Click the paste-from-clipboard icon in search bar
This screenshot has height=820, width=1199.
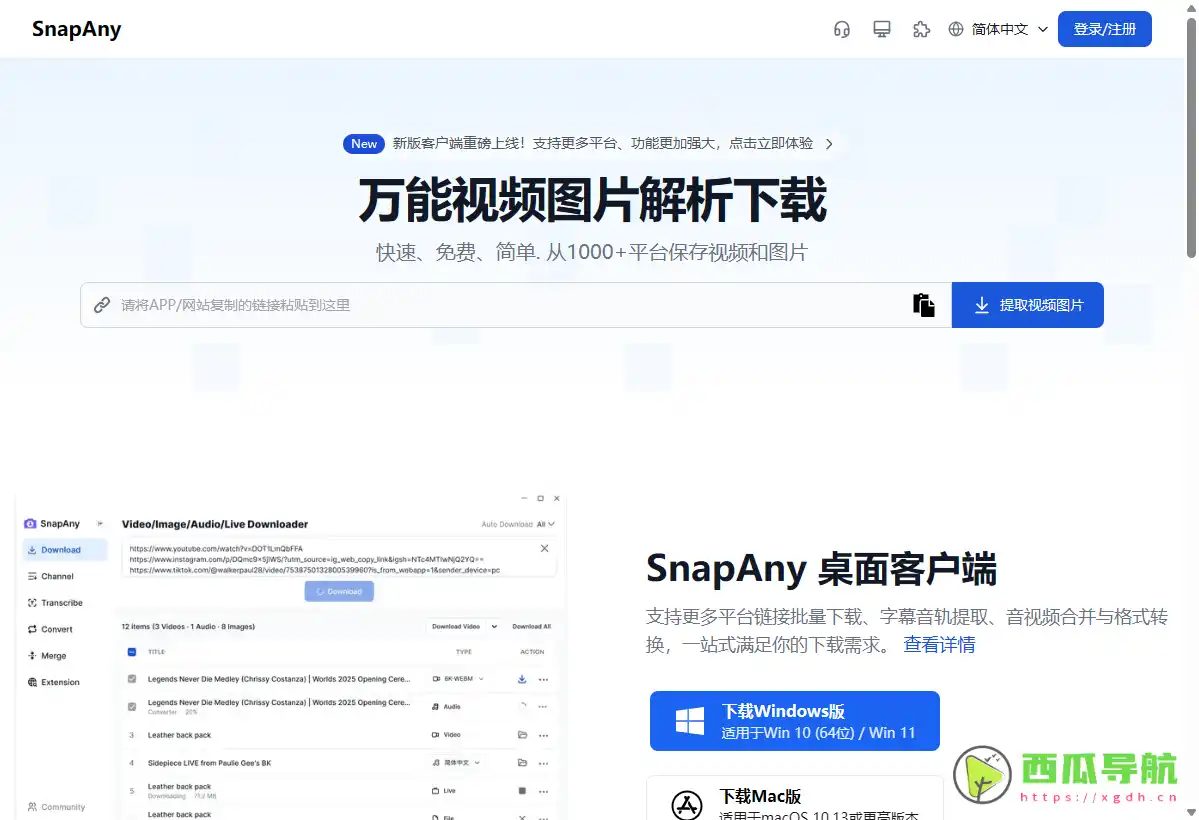tap(923, 304)
